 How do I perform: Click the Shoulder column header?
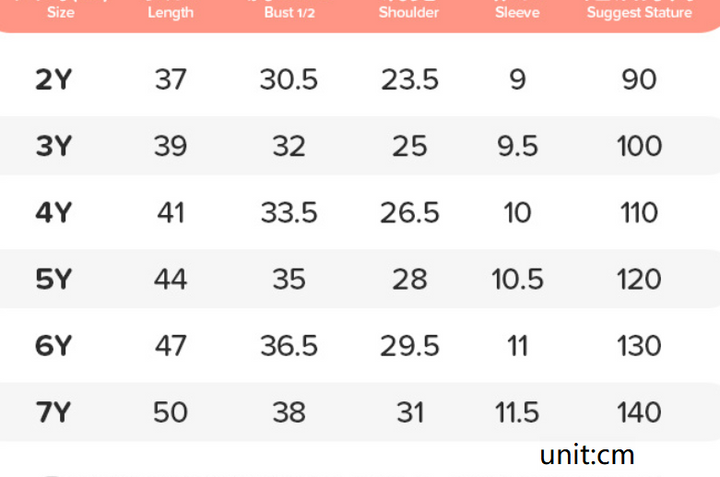point(409,12)
